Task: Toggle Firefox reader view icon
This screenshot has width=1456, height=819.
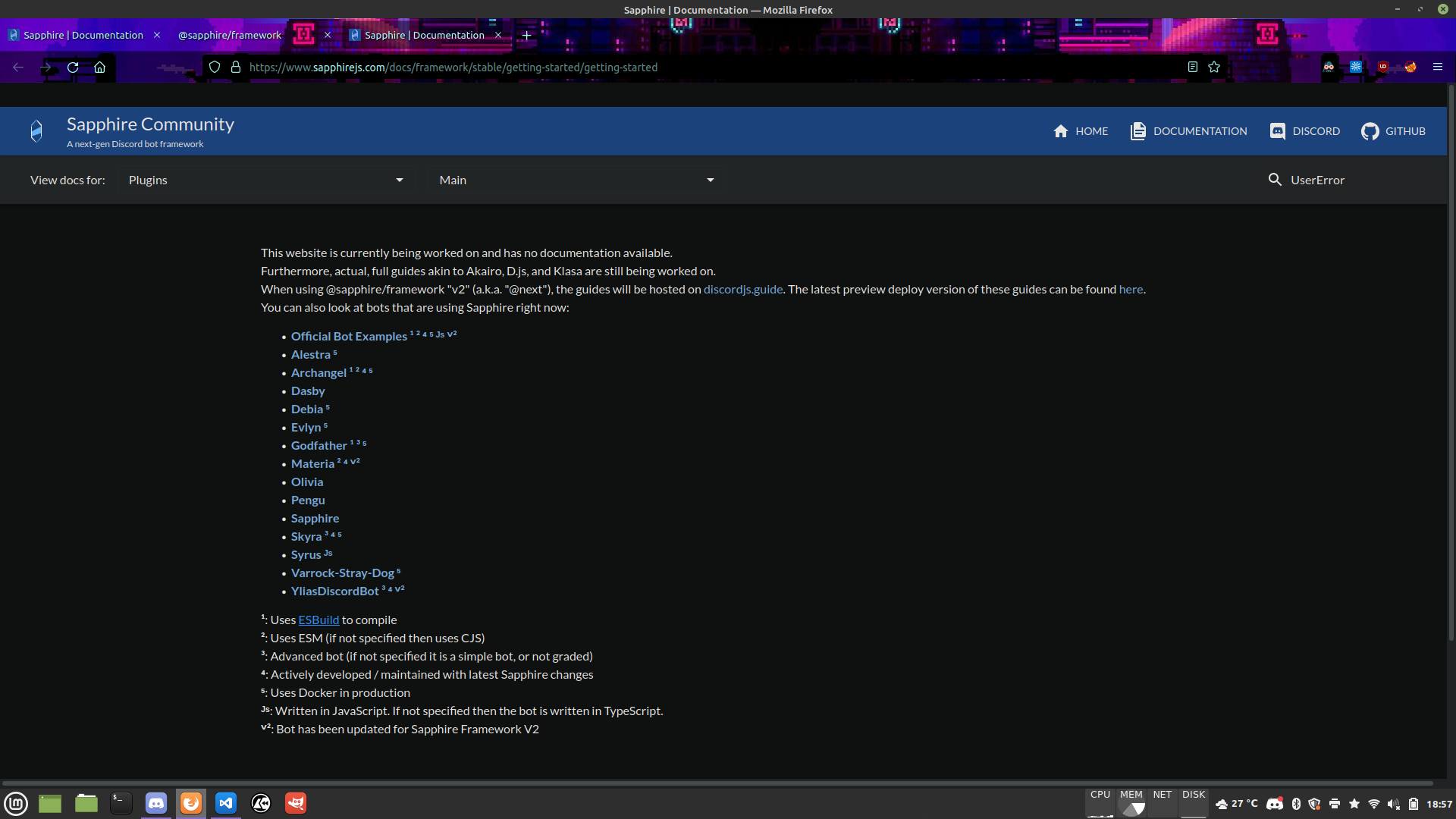Action: 1192,67
